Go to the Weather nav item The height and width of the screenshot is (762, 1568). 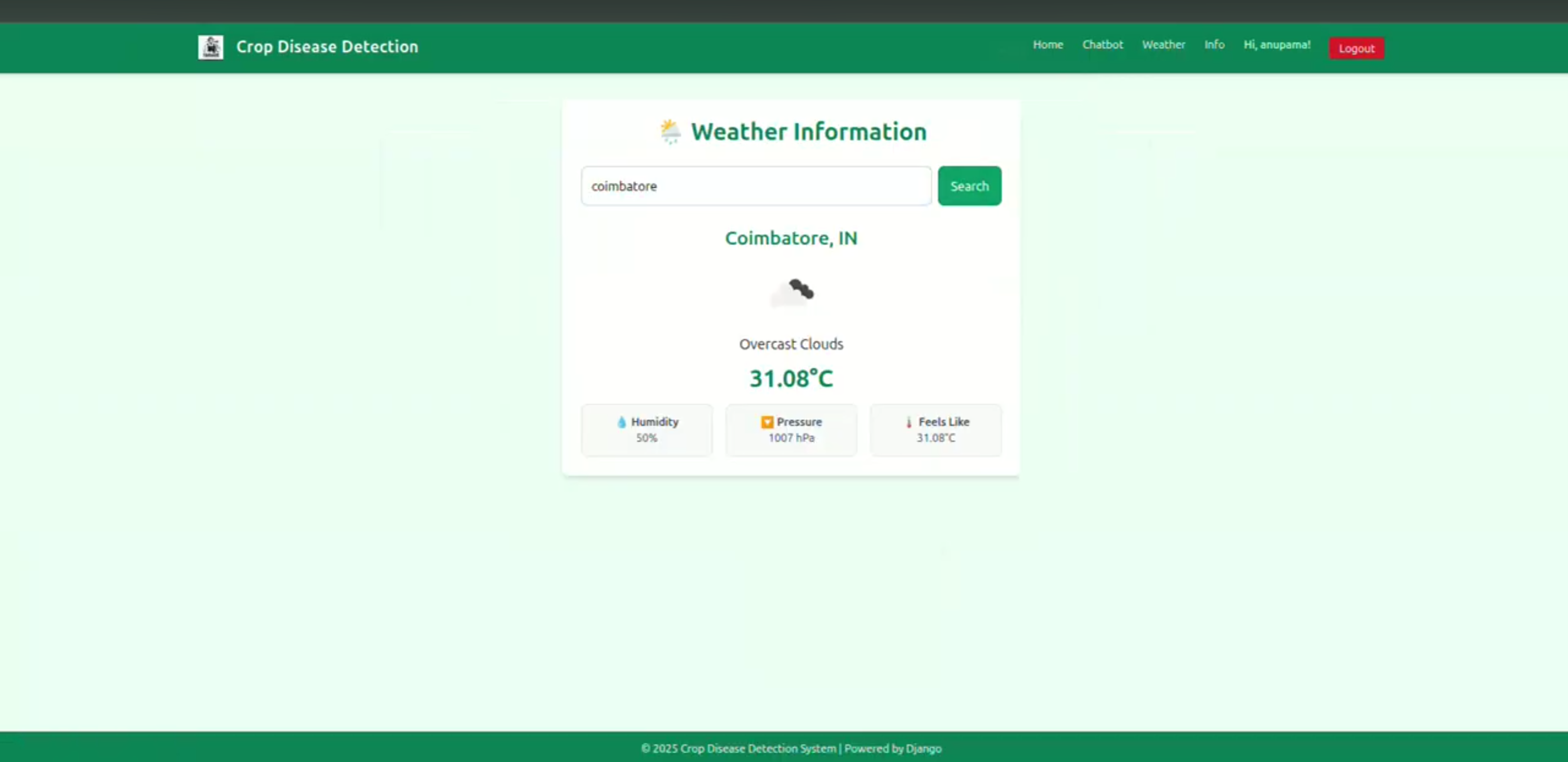click(x=1163, y=45)
